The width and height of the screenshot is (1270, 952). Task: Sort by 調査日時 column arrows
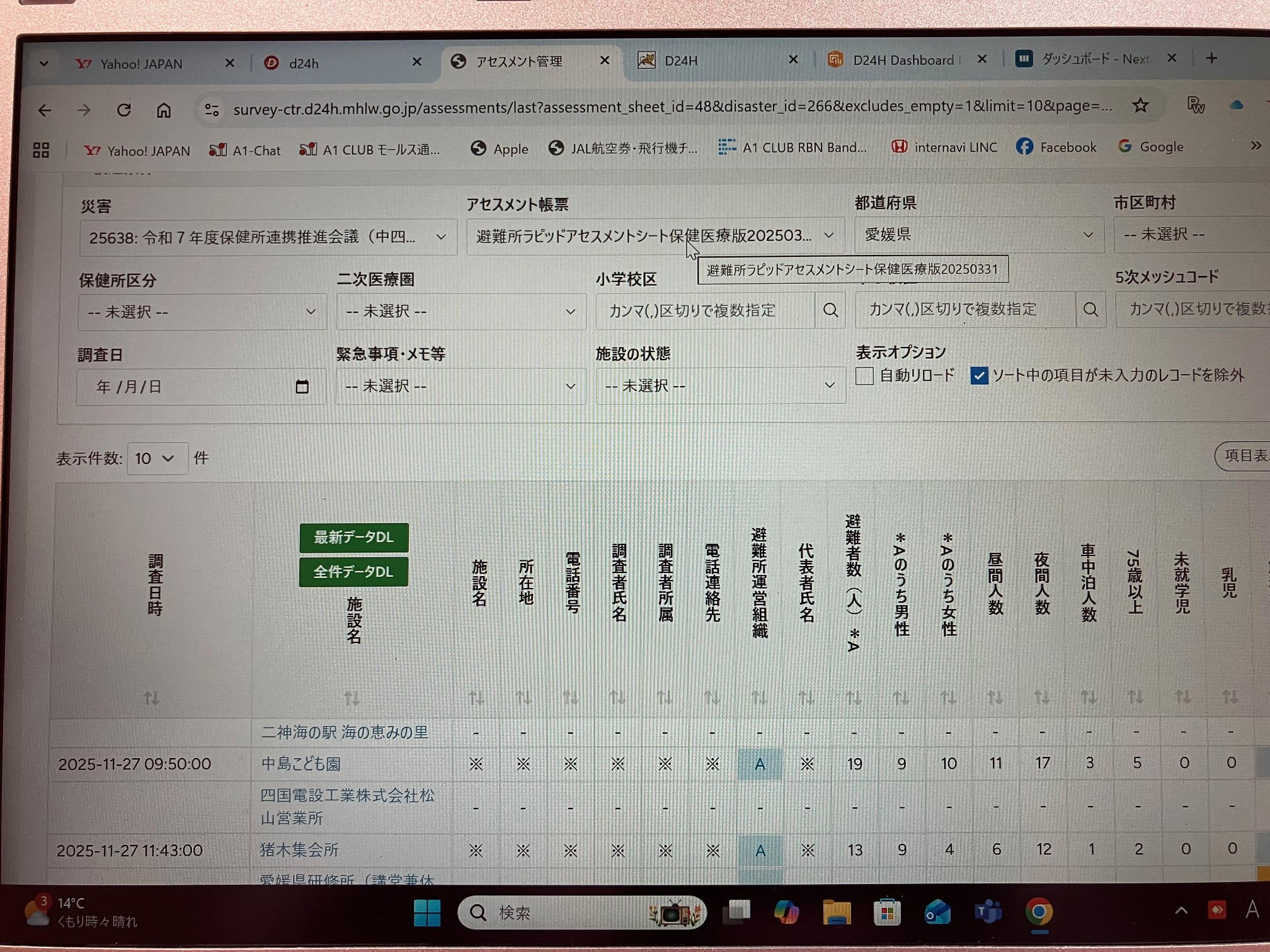pyautogui.click(x=151, y=698)
